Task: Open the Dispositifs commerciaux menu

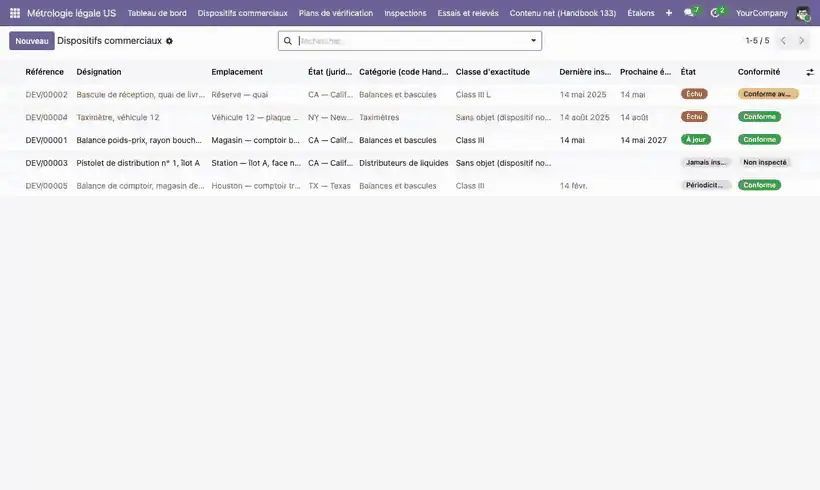Action: coord(243,13)
